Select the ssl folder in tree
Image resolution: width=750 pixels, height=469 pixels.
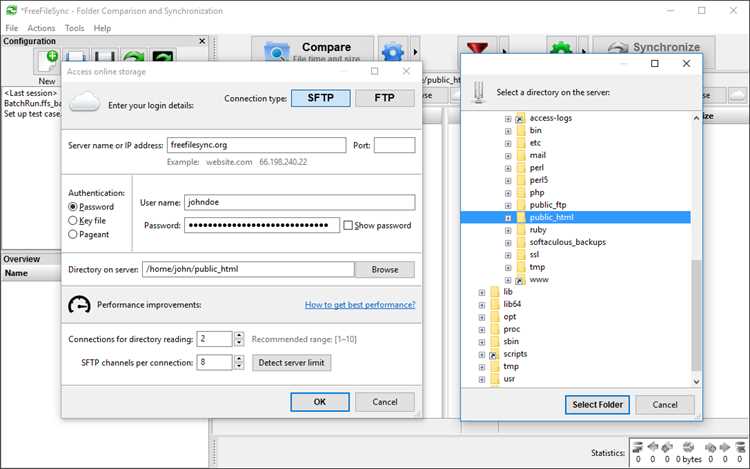point(534,255)
